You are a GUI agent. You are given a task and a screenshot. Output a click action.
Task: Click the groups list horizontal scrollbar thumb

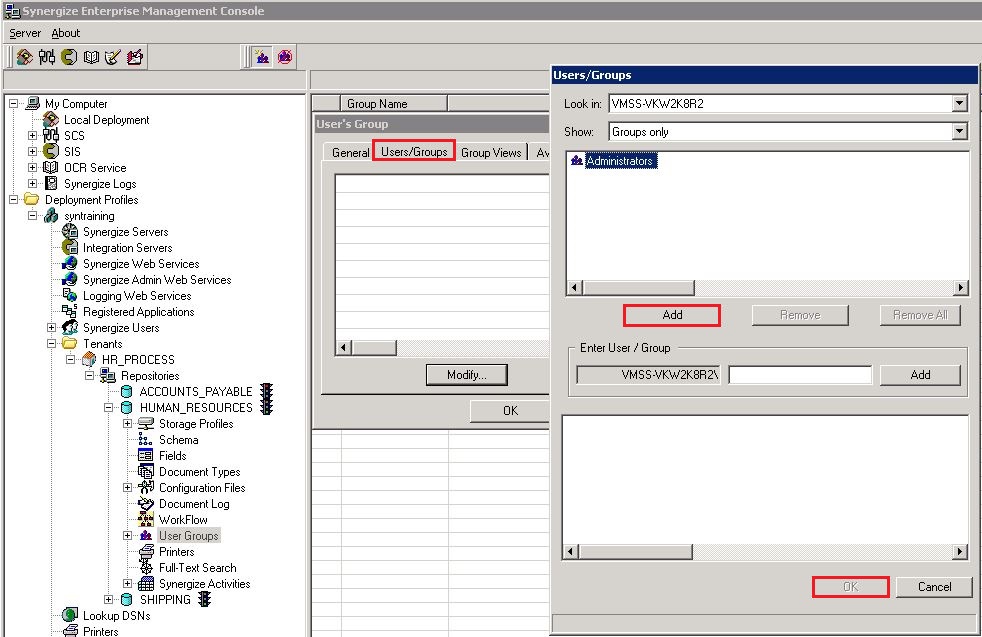pos(638,287)
